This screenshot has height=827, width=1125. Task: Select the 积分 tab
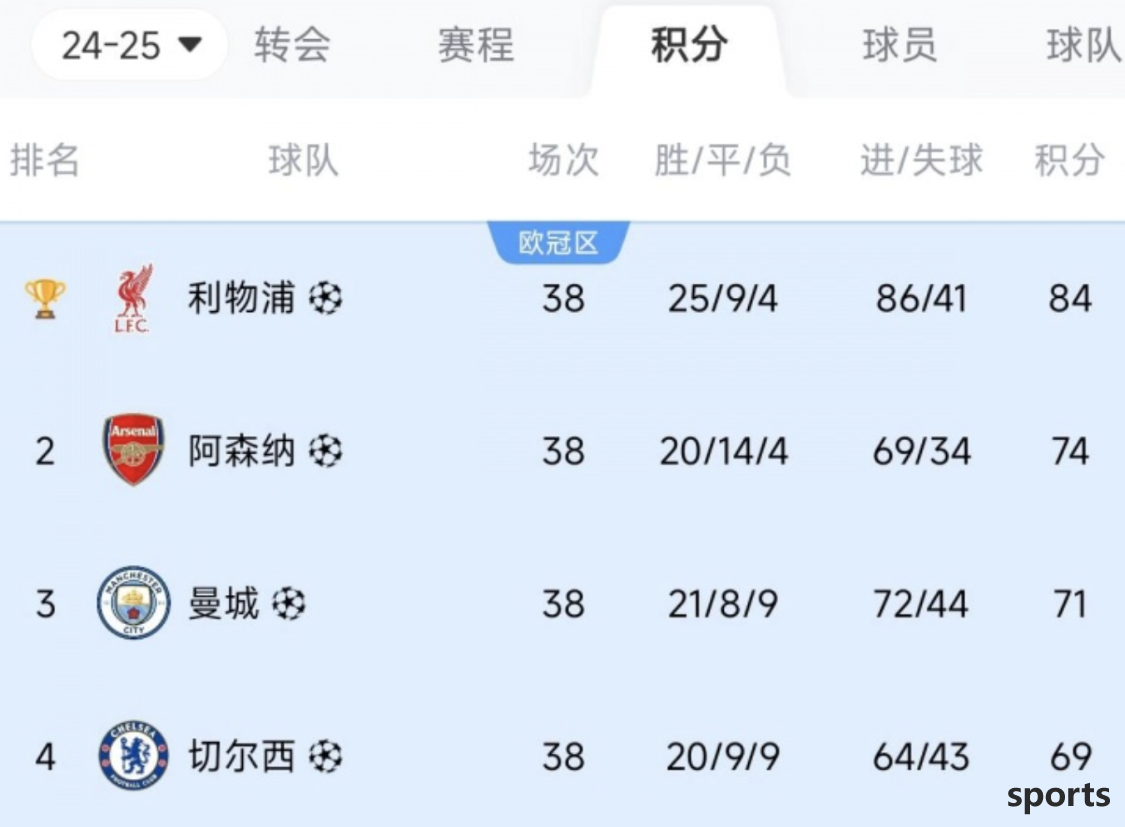click(689, 45)
